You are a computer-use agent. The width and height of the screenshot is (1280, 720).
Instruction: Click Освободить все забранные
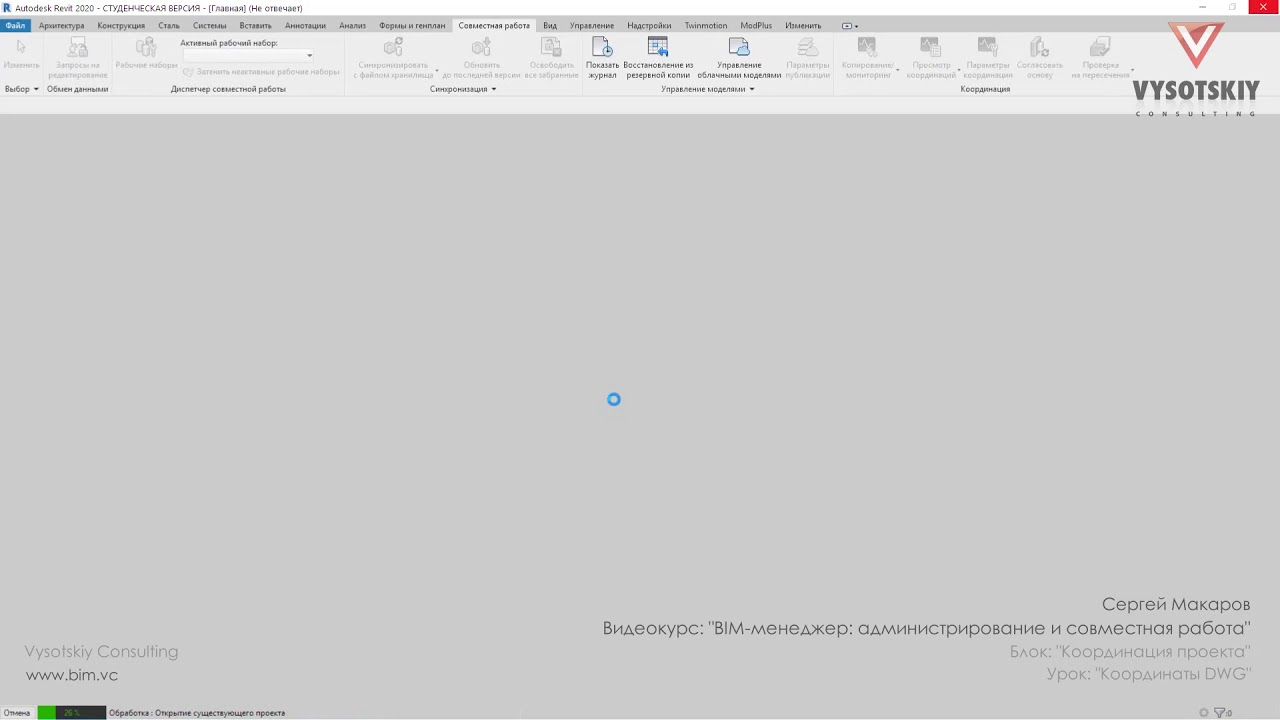click(552, 58)
